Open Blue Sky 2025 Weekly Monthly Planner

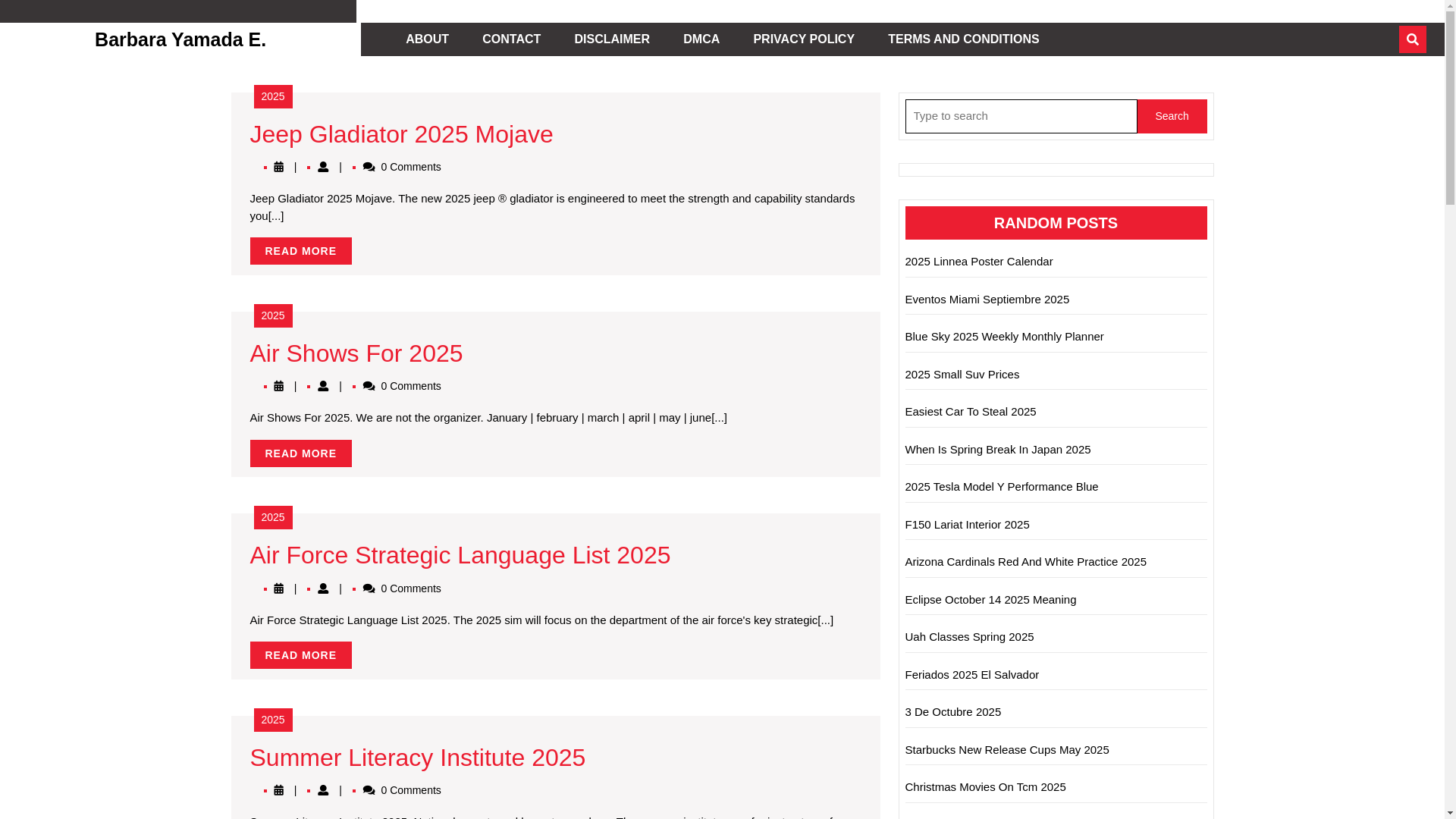(1005, 337)
